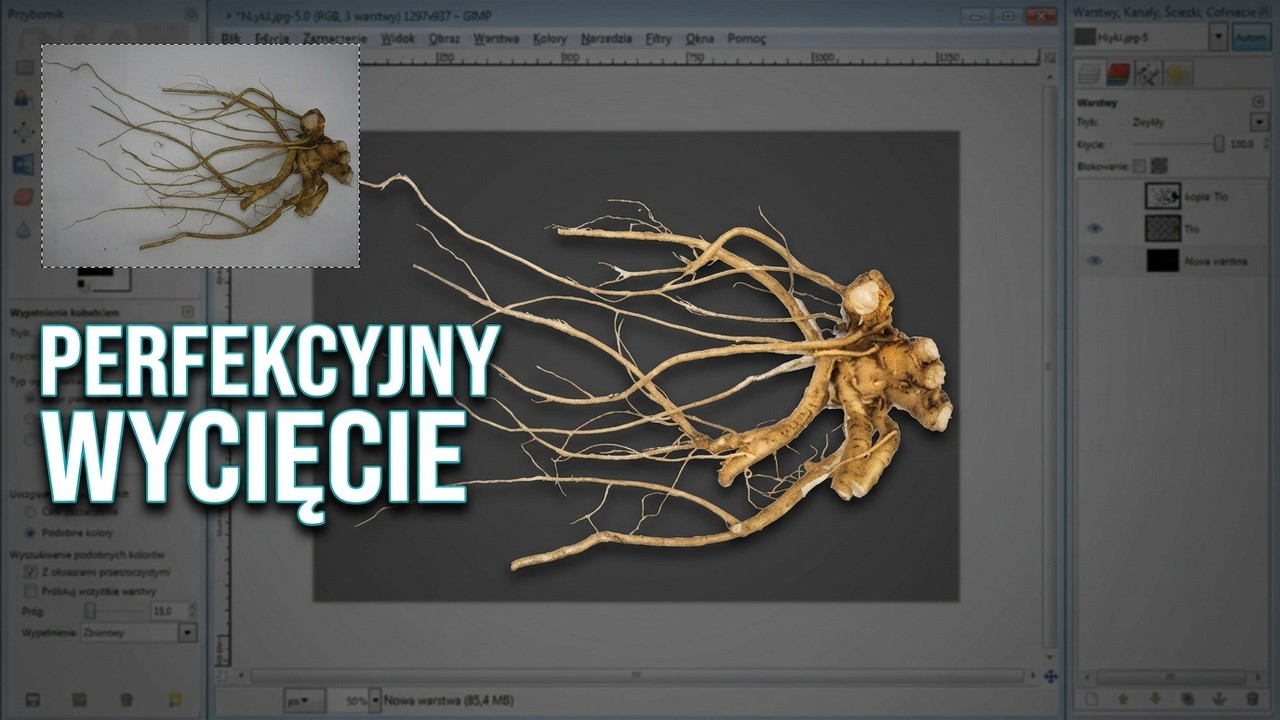Switch to the Undo history tab icon

[1178, 73]
